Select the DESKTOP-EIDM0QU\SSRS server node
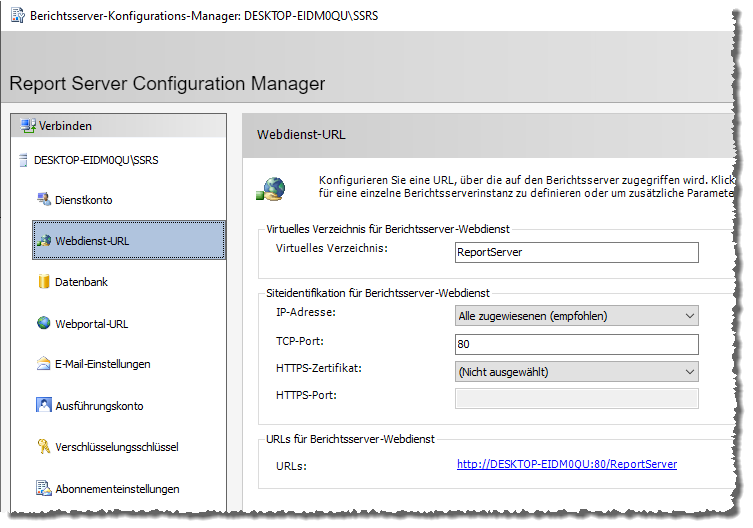Image resolution: width=753 pixels, height=528 pixels. [x=95, y=159]
